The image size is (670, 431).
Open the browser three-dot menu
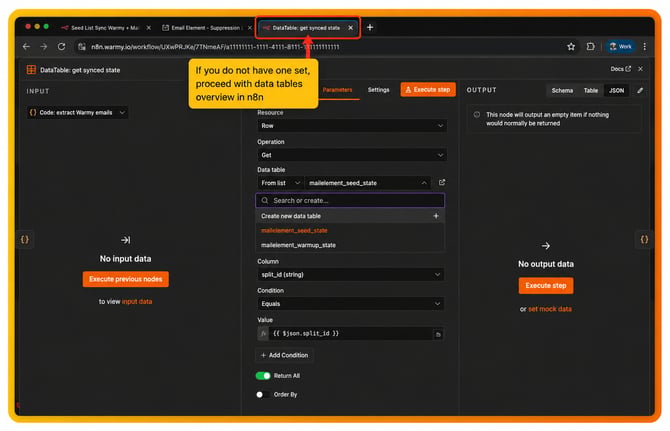pos(644,47)
